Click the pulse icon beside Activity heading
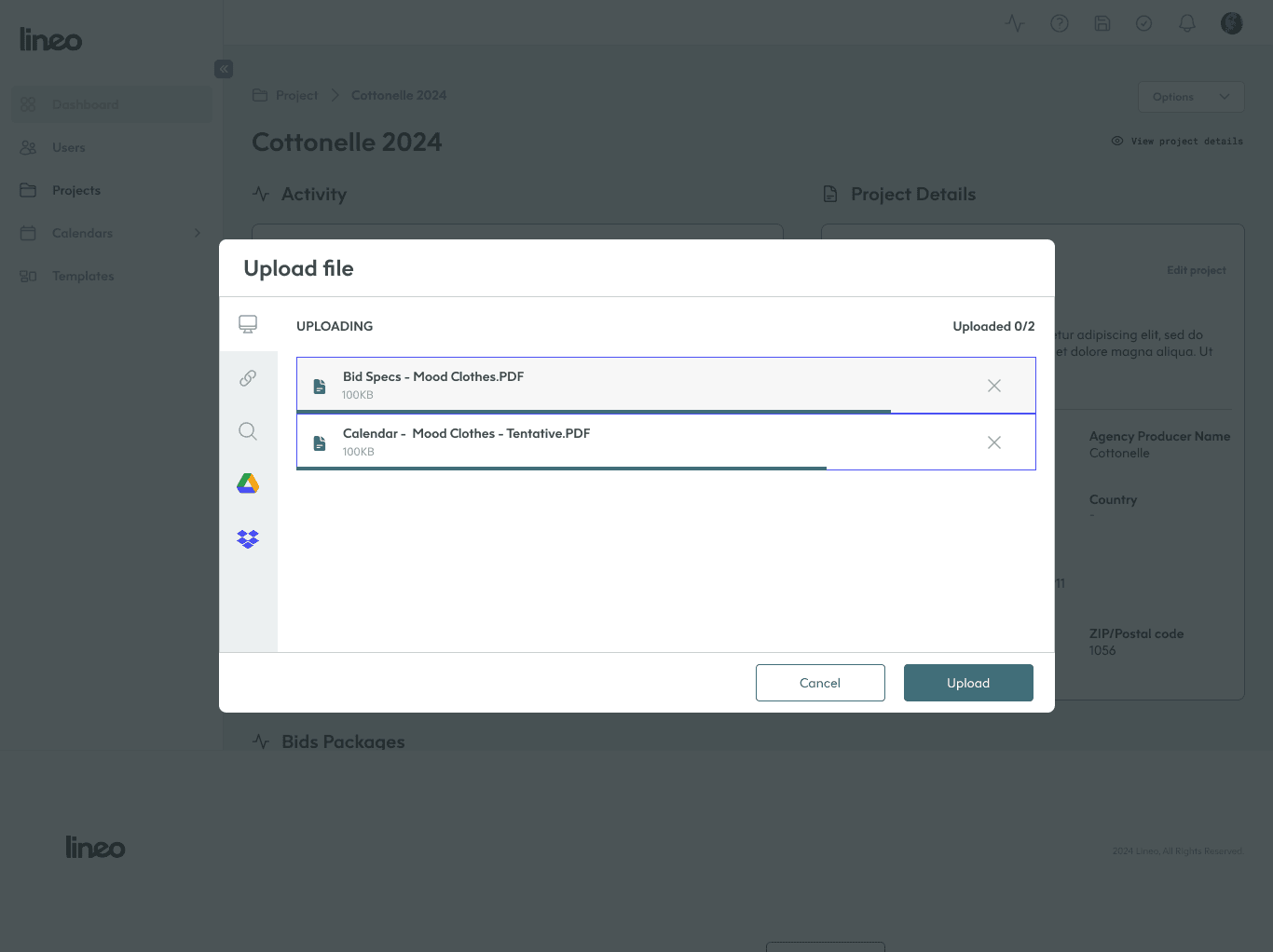 point(261,194)
